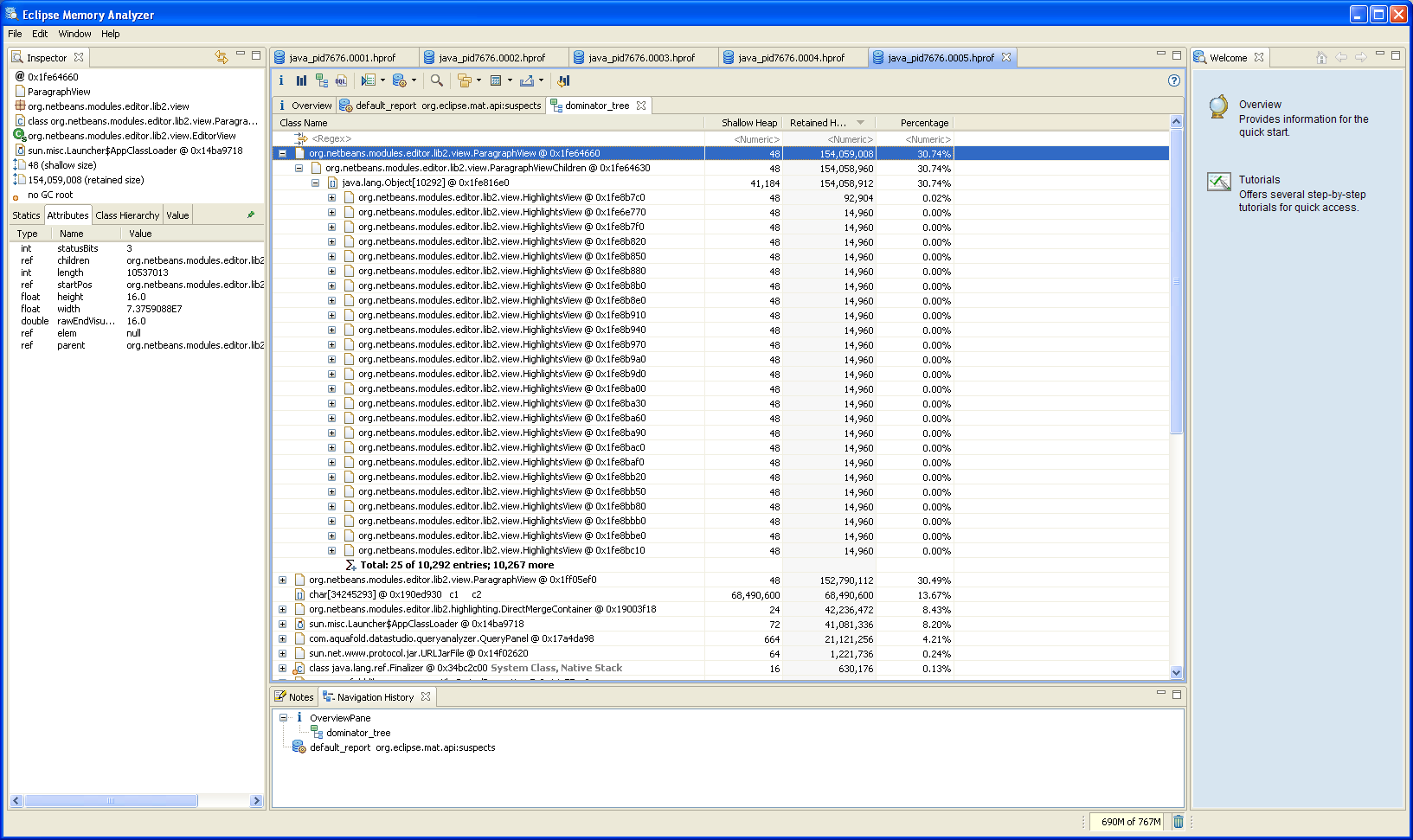Image resolution: width=1413 pixels, height=840 pixels.
Task: Click the green pin icon in Inspector tabs
Action: coord(251,215)
